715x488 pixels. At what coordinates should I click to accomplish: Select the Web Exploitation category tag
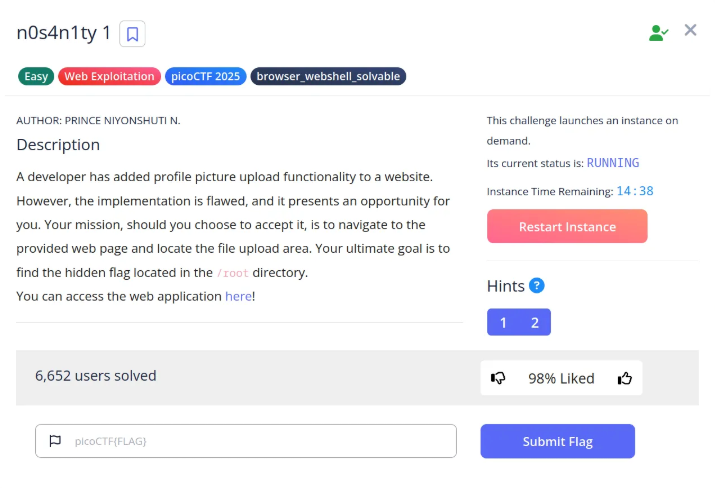click(109, 76)
